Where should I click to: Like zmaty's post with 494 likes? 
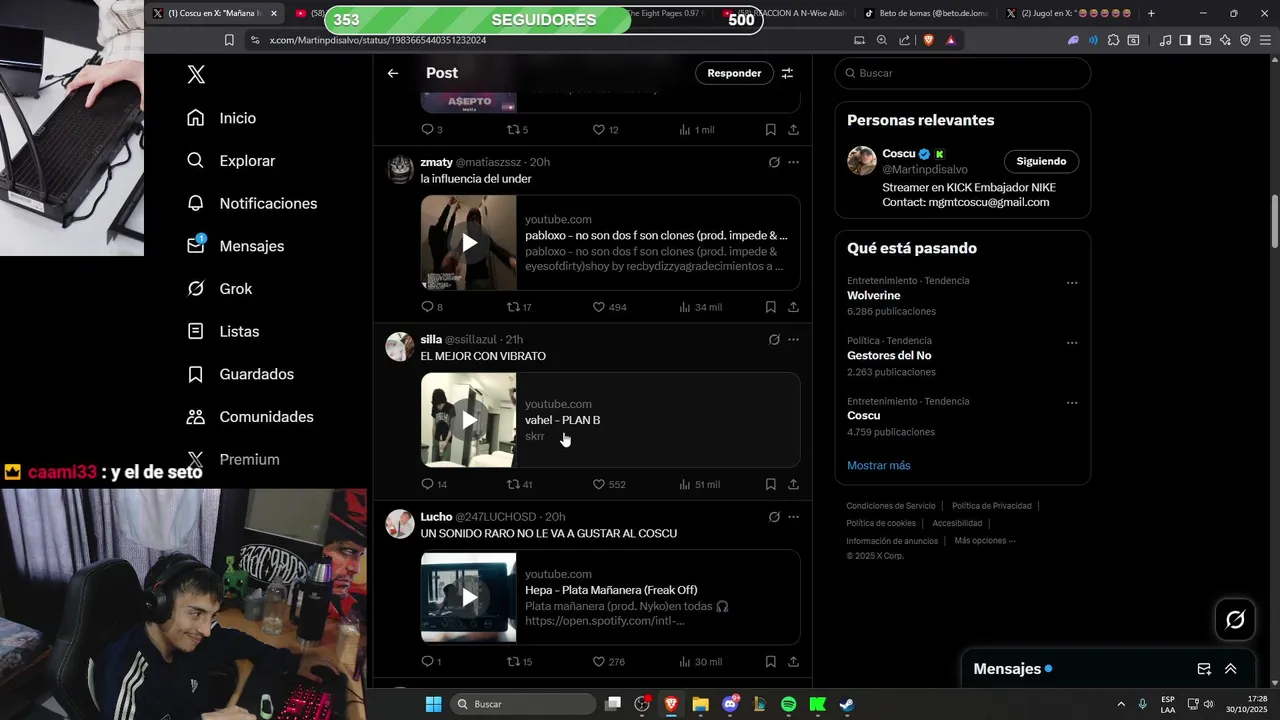(x=599, y=307)
